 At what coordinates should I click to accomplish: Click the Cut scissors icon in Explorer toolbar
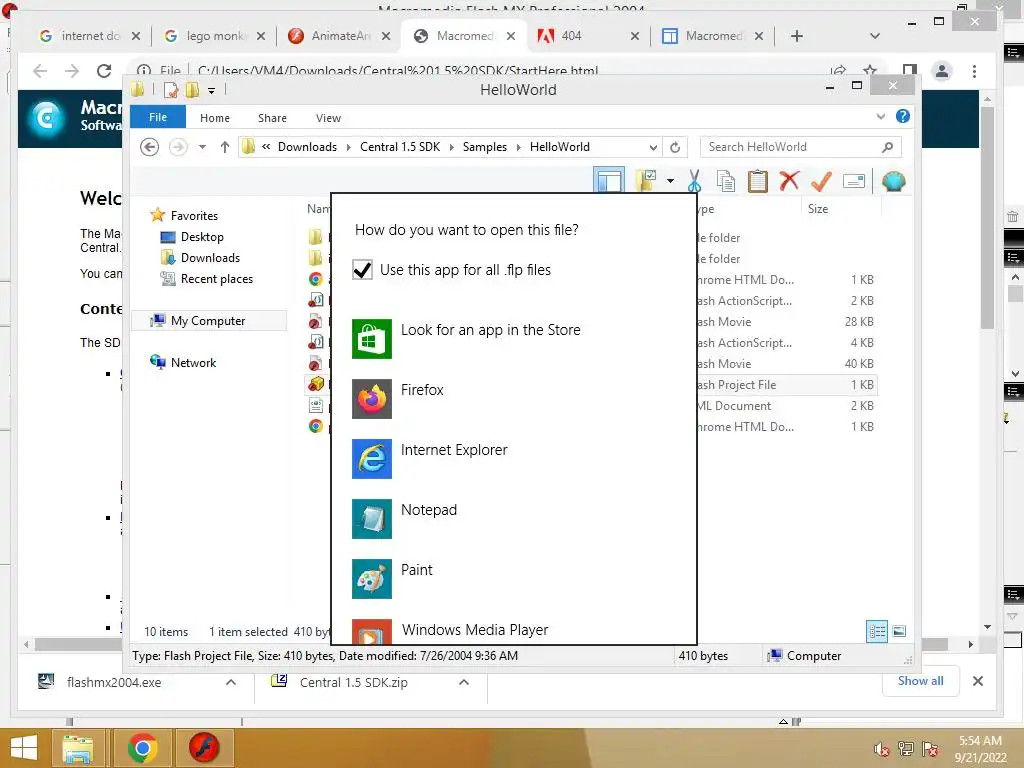click(x=694, y=181)
